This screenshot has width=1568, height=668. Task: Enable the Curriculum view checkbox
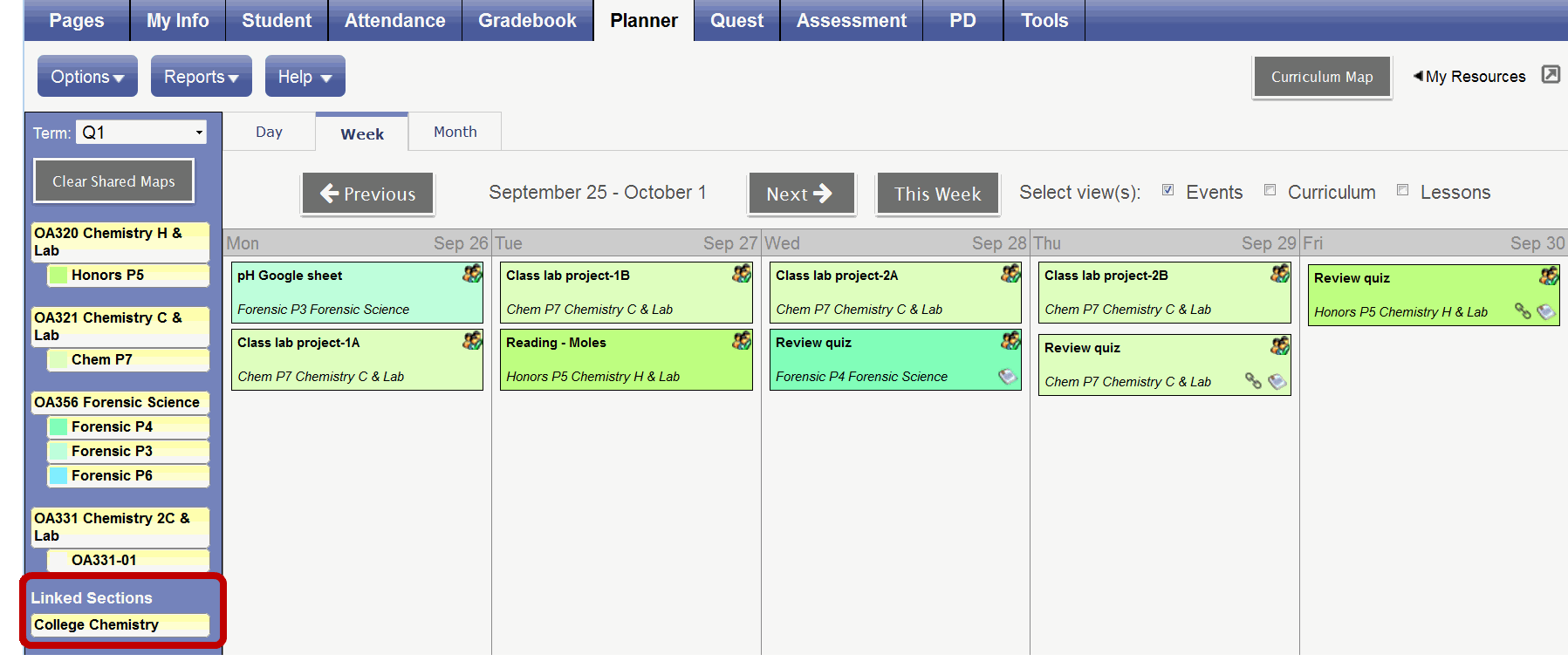(1270, 190)
